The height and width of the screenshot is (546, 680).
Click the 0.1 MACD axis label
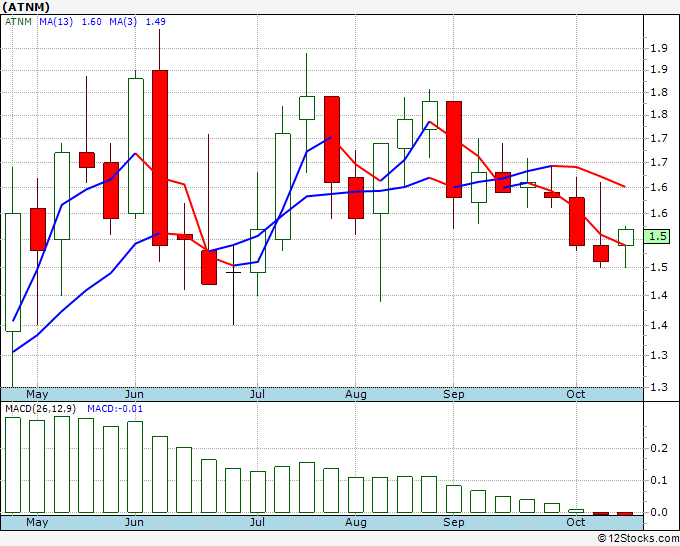(659, 481)
